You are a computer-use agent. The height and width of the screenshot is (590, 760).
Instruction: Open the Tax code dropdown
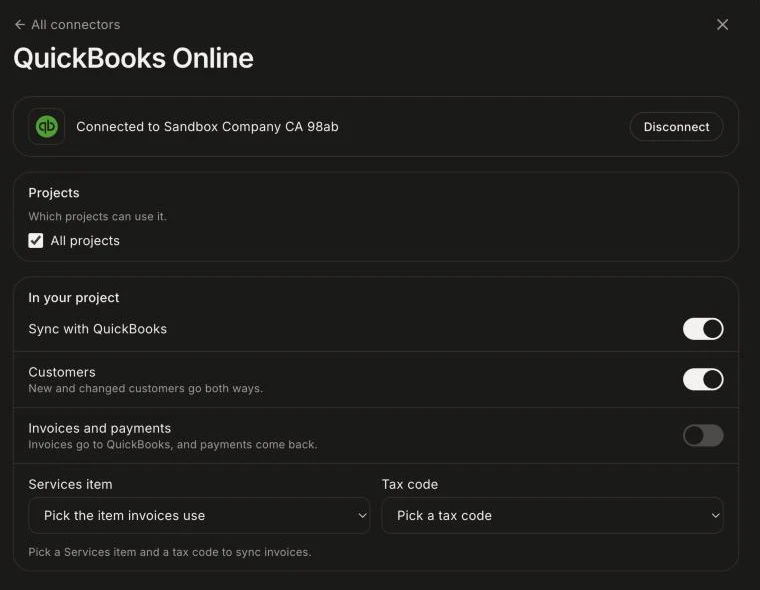(552, 515)
